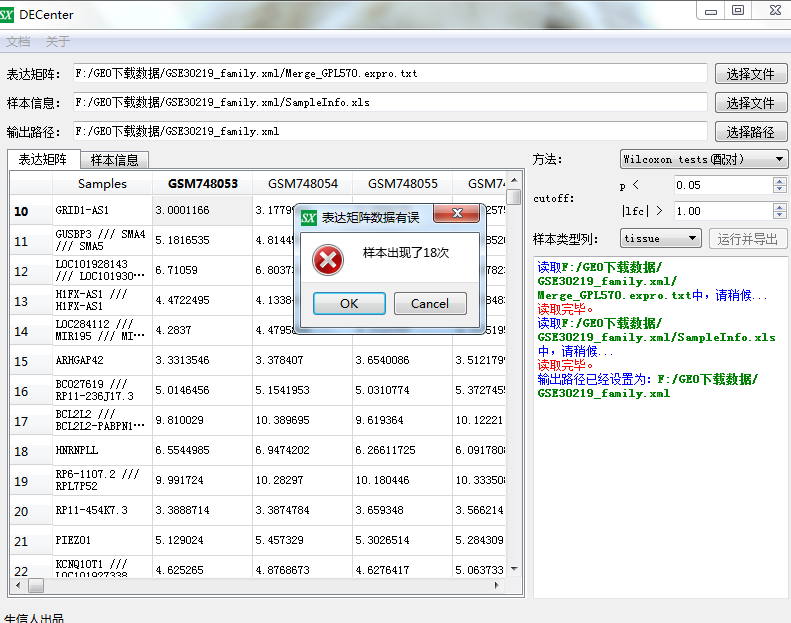Click the 输出路径 input field
This screenshot has height=623, width=791.
tap(389, 132)
